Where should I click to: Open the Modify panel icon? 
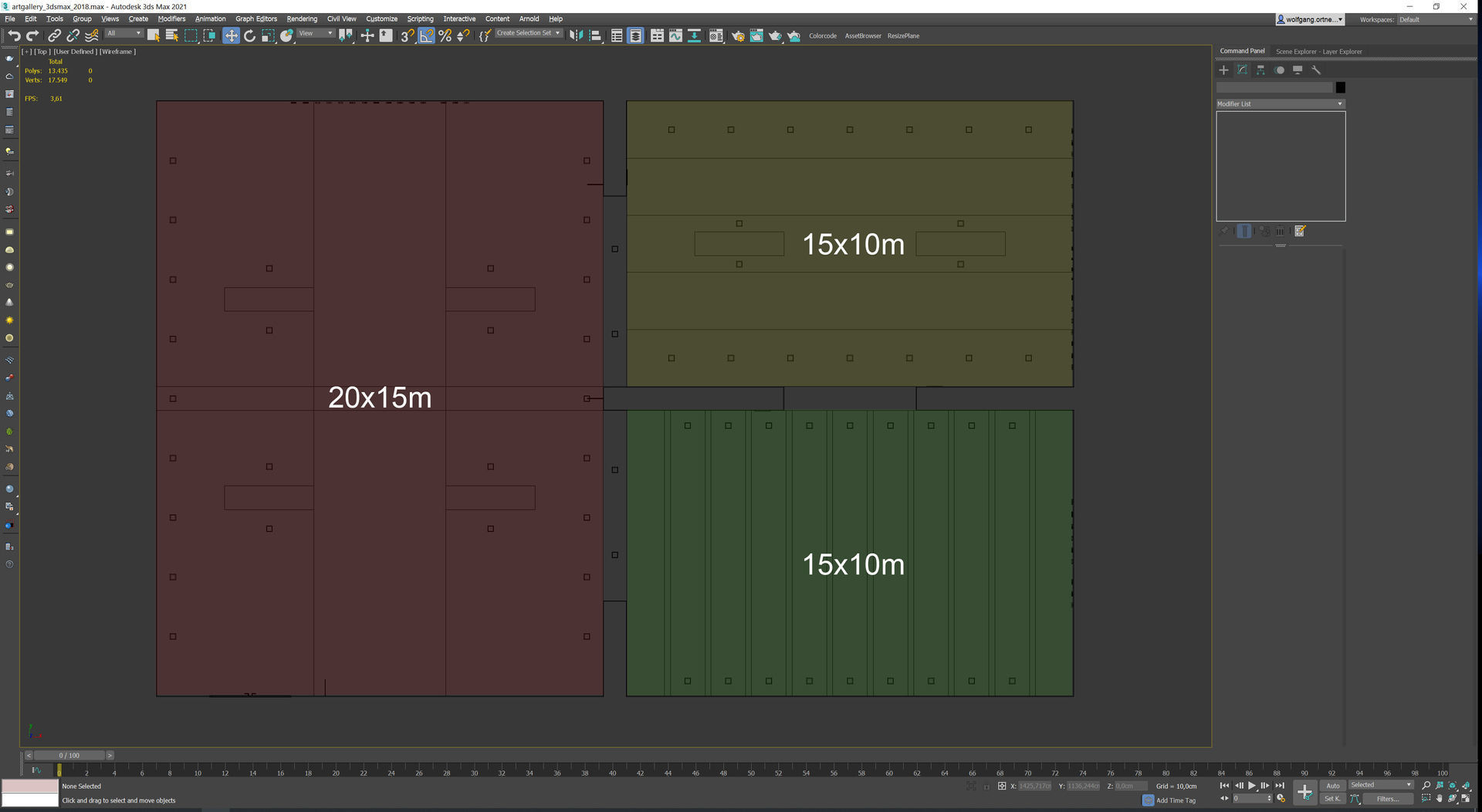(1242, 70)
